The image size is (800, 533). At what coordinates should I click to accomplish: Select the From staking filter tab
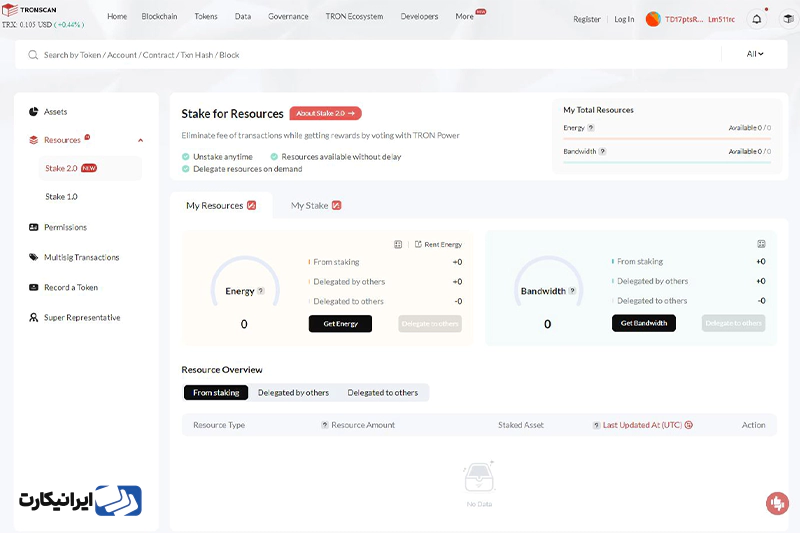[x=216, y=392]
